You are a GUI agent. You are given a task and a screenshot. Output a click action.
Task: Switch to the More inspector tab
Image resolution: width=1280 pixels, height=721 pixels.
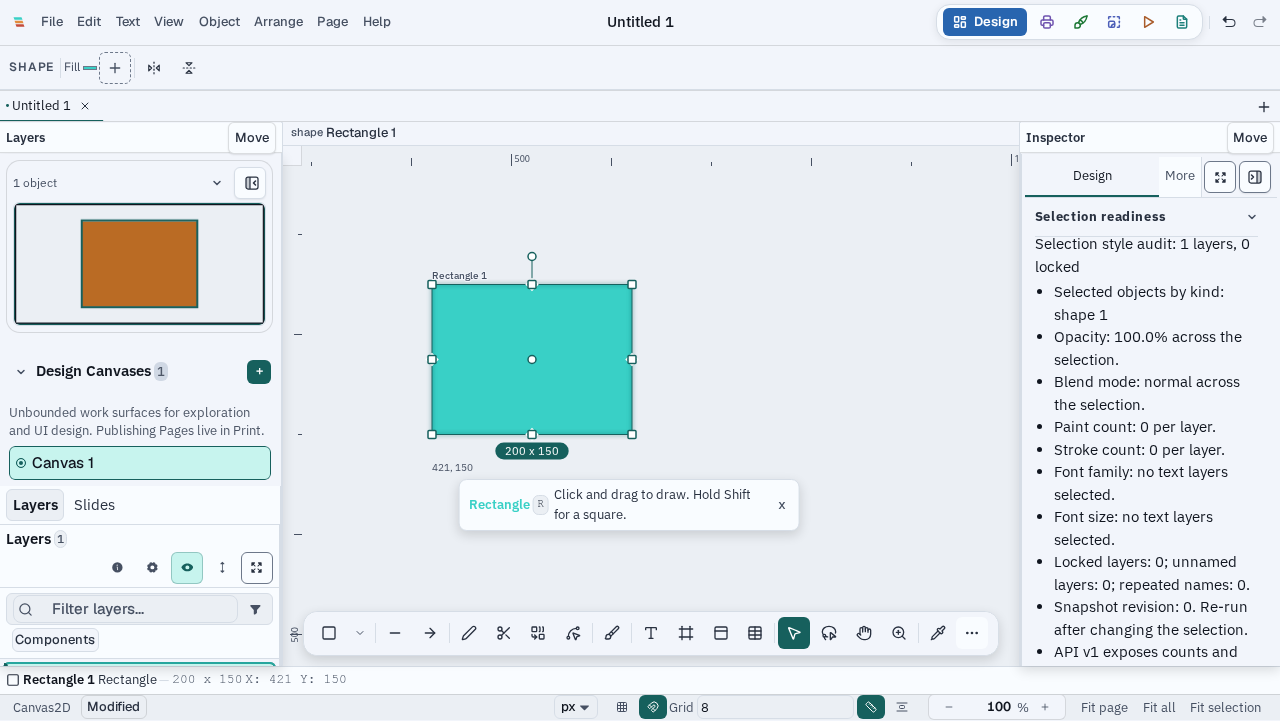pyautogui.click(x=1180, y=176)
